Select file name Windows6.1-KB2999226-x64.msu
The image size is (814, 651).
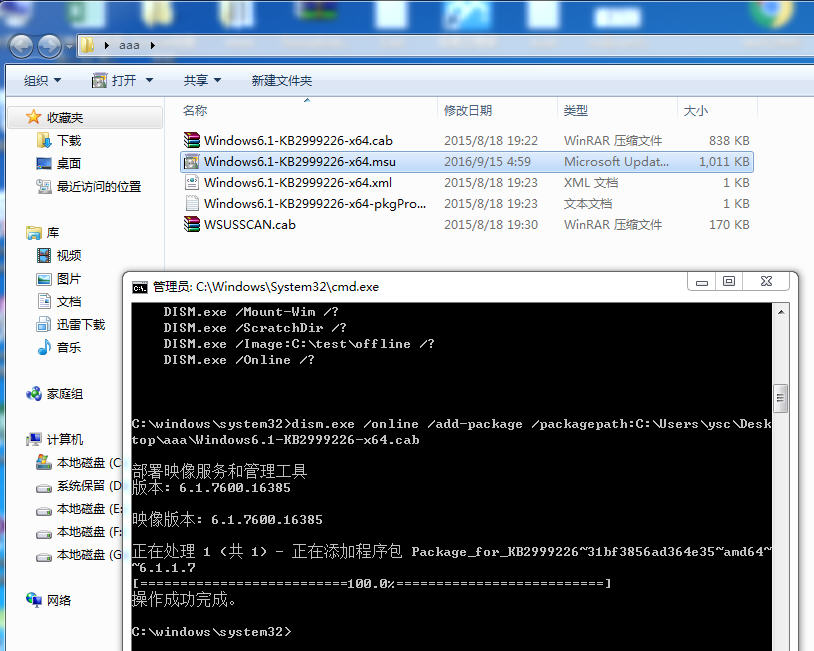coord(300,161)
